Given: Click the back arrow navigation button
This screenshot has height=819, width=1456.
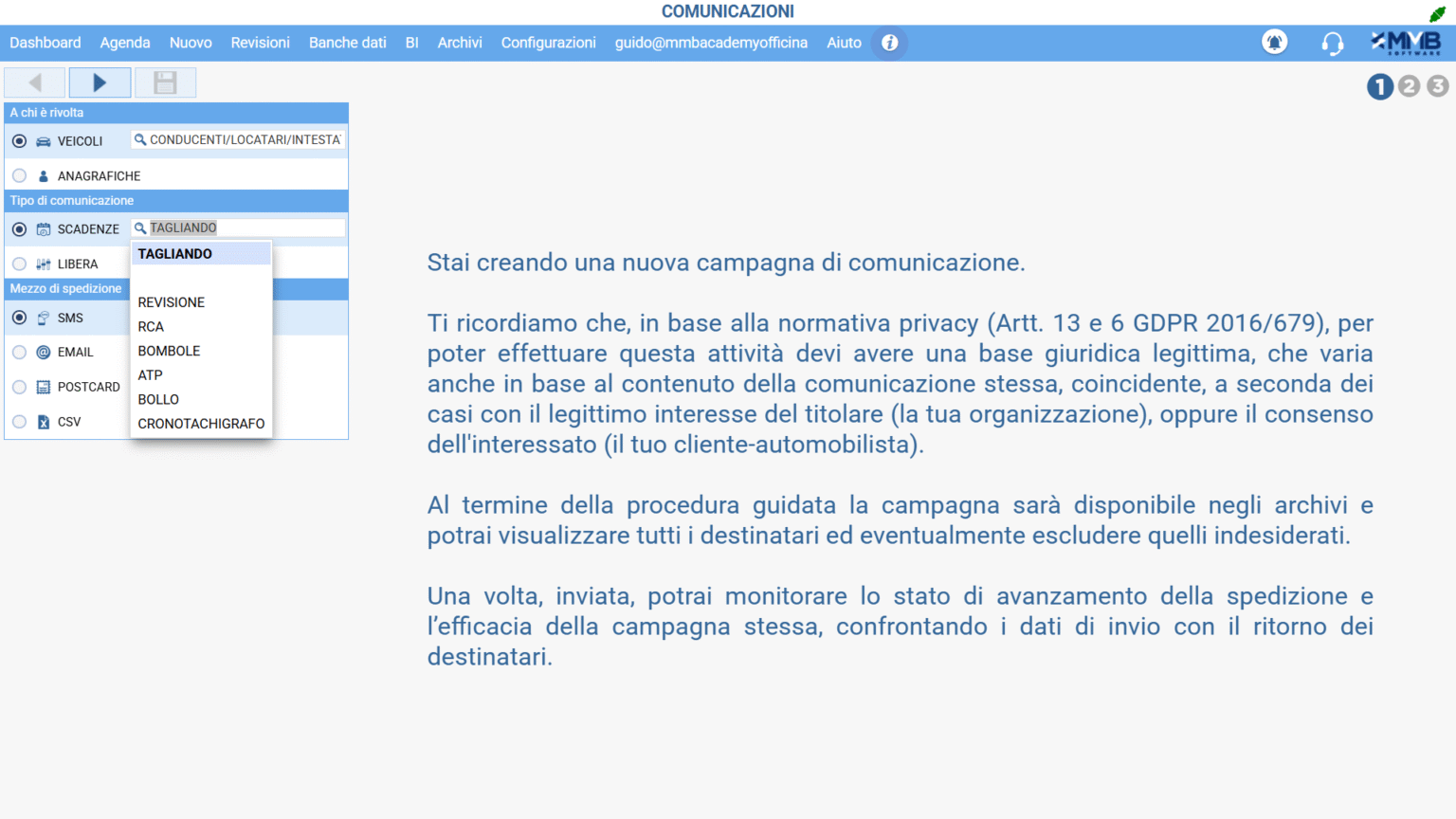Looking at the screenshot, I should (35, 82).
